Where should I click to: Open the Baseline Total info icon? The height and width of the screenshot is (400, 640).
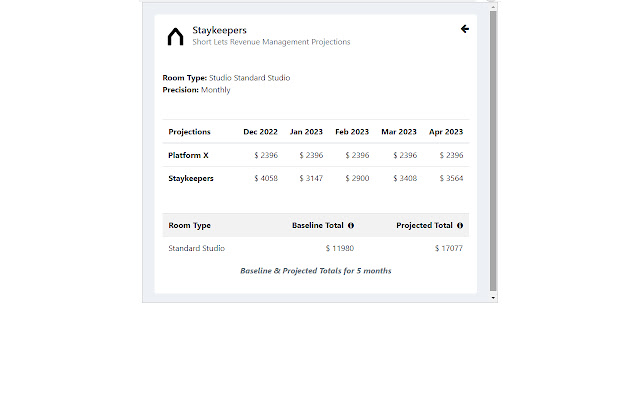pyautogui.click(x=351, y=225)
